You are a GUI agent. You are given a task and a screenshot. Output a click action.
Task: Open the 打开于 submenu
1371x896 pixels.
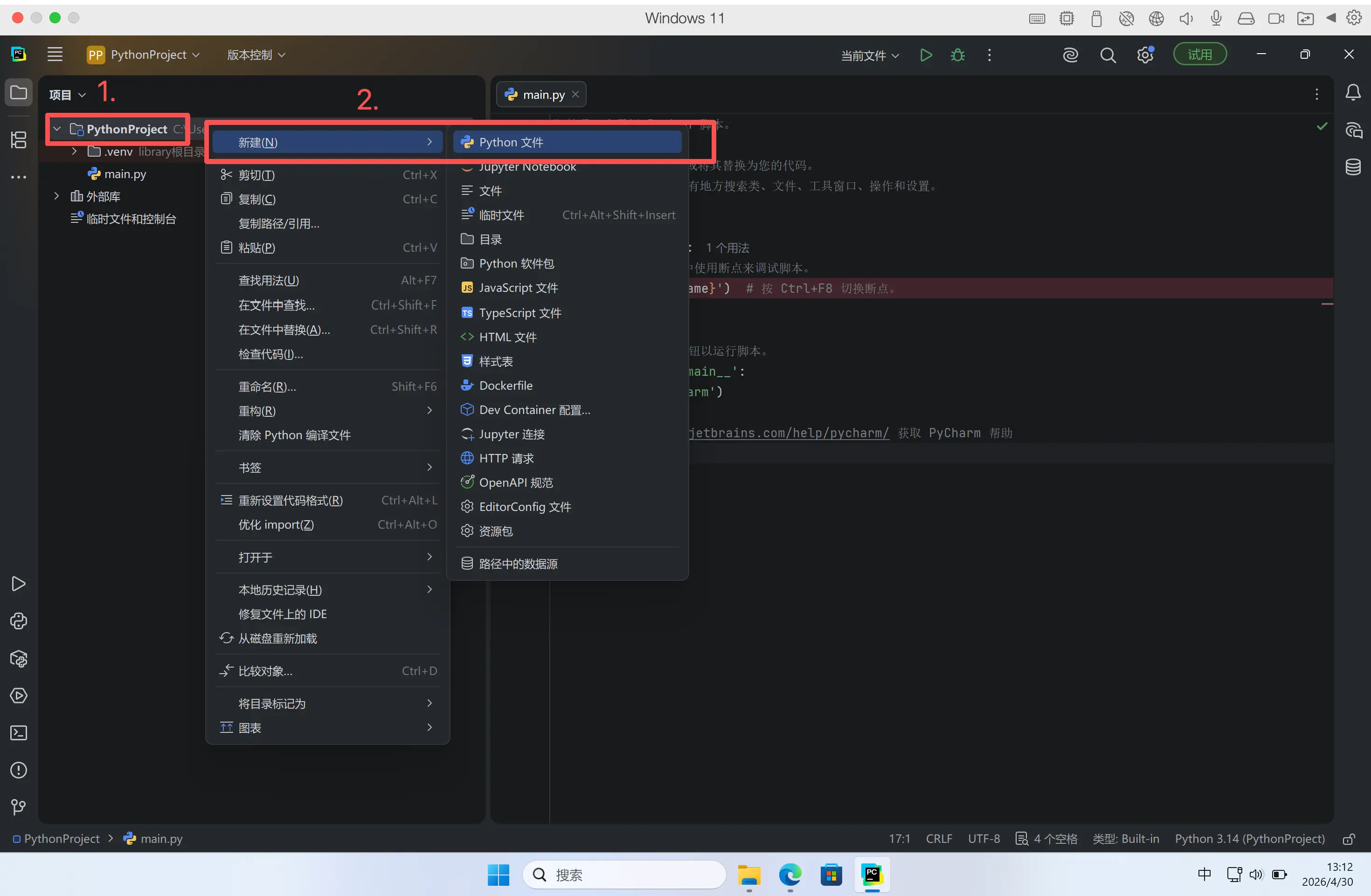pyautogui.click(x=327, y=557)
